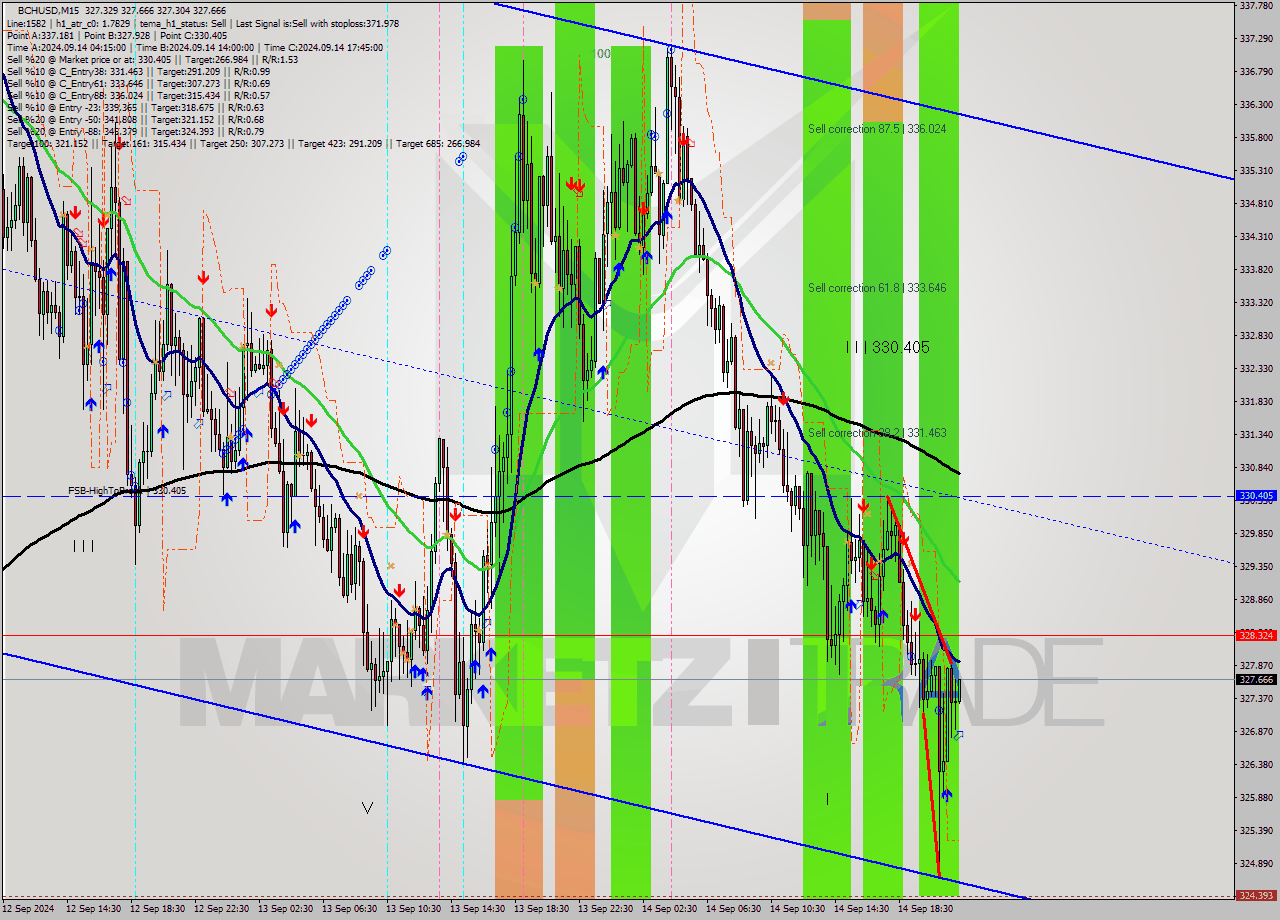
Task: Click the 337.780 price axis value
Action: [x=1256, y=5]
